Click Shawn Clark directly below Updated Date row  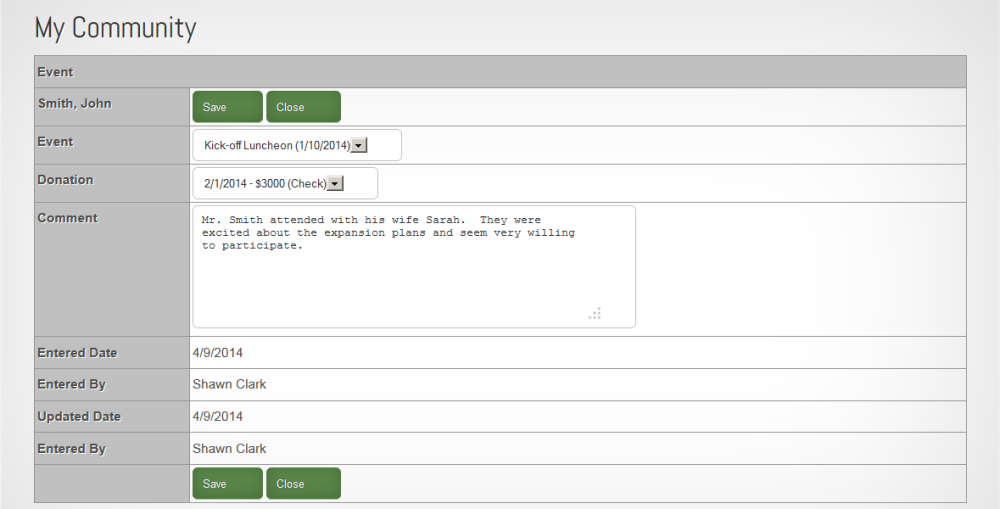[x=229, y=449]
